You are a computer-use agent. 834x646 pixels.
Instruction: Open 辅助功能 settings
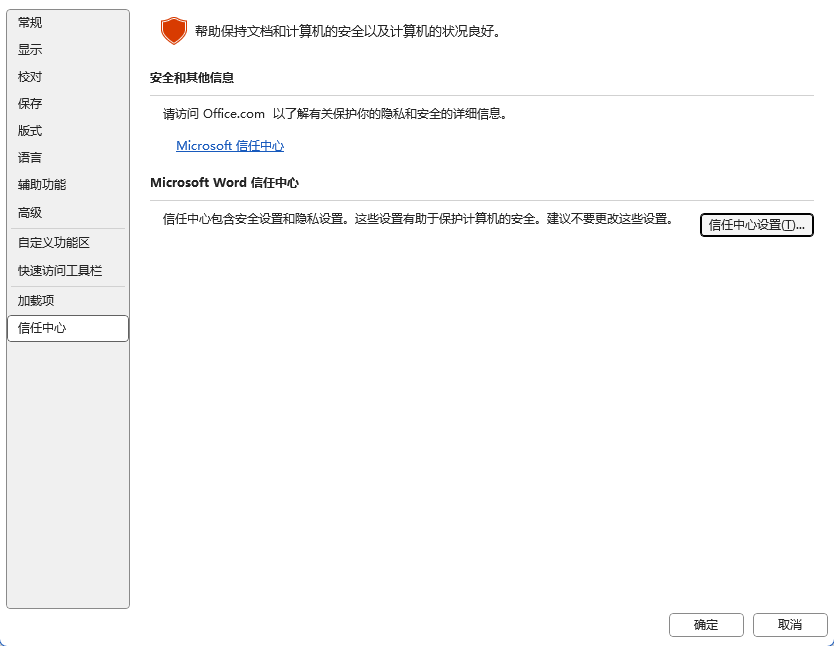(68, 185)
